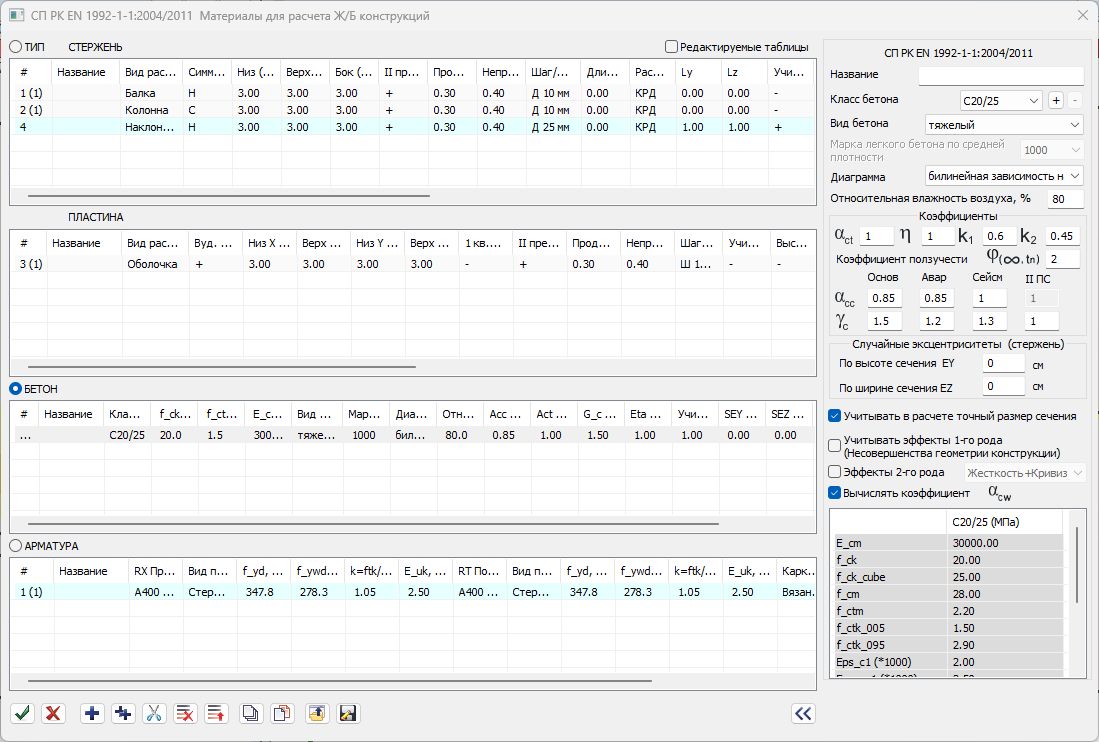Click the Название text input field
Viewport: 1099px width, 742px height.
coord(1001,75)
